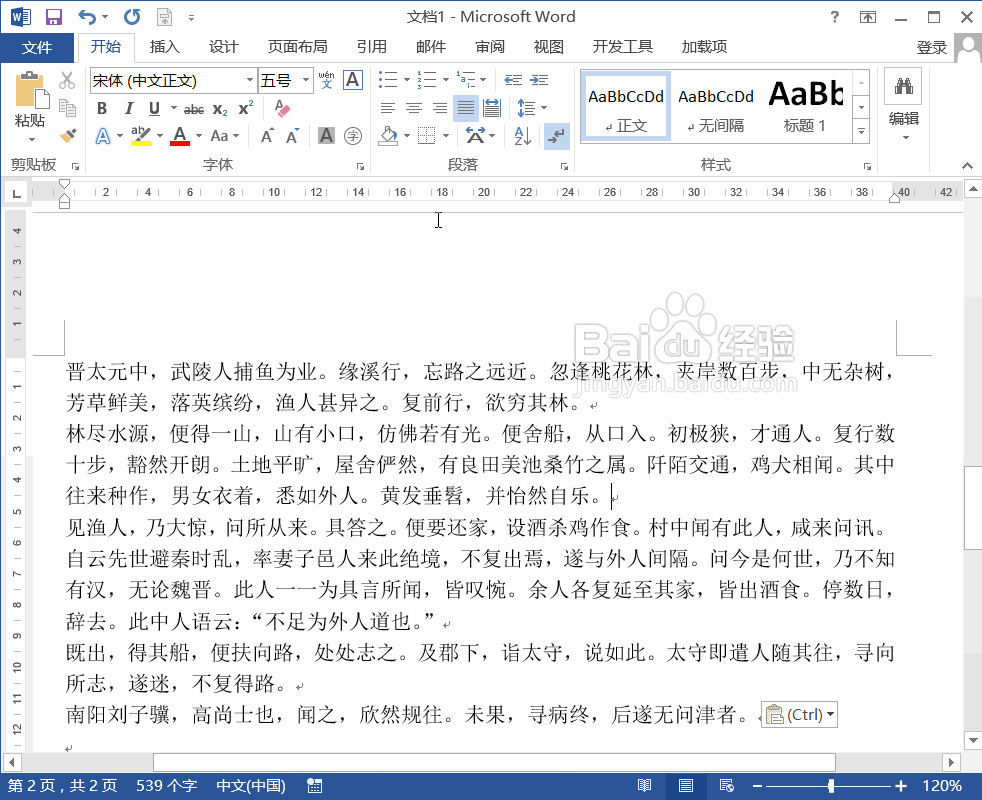
Task: Click the zoom slider handle
Action: (831, 786)
